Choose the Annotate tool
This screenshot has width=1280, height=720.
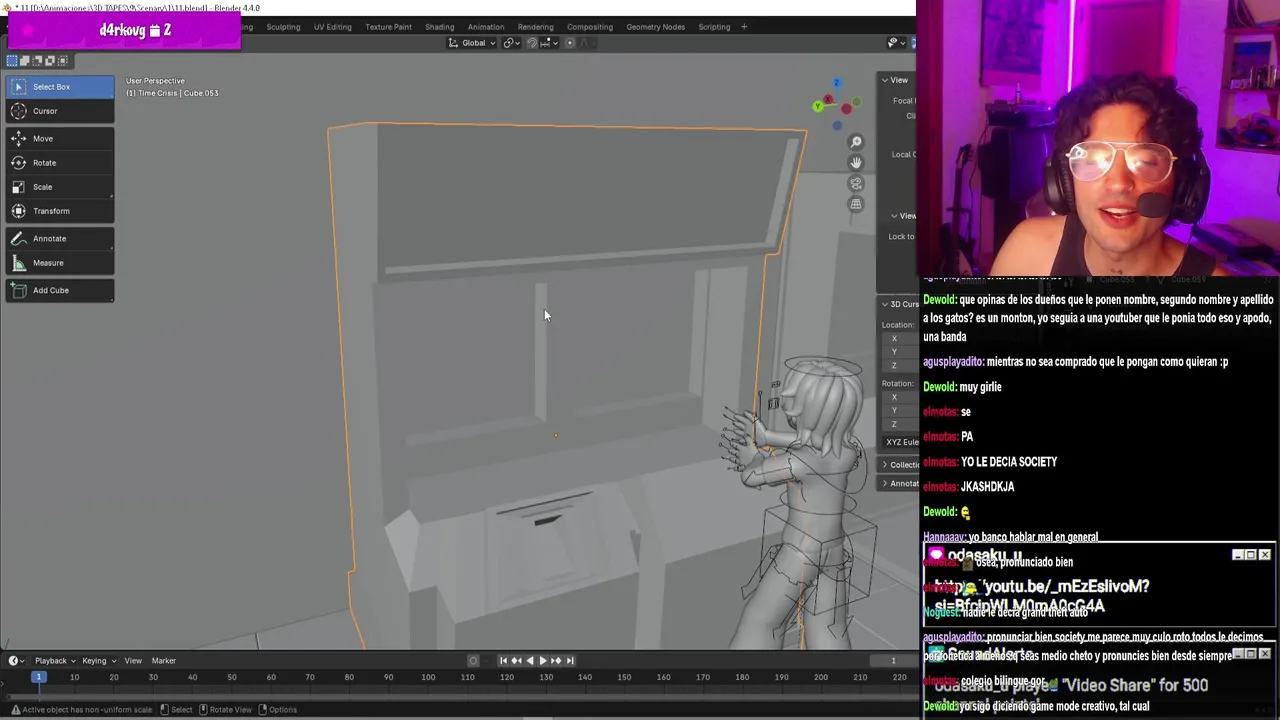pos(60,239)
